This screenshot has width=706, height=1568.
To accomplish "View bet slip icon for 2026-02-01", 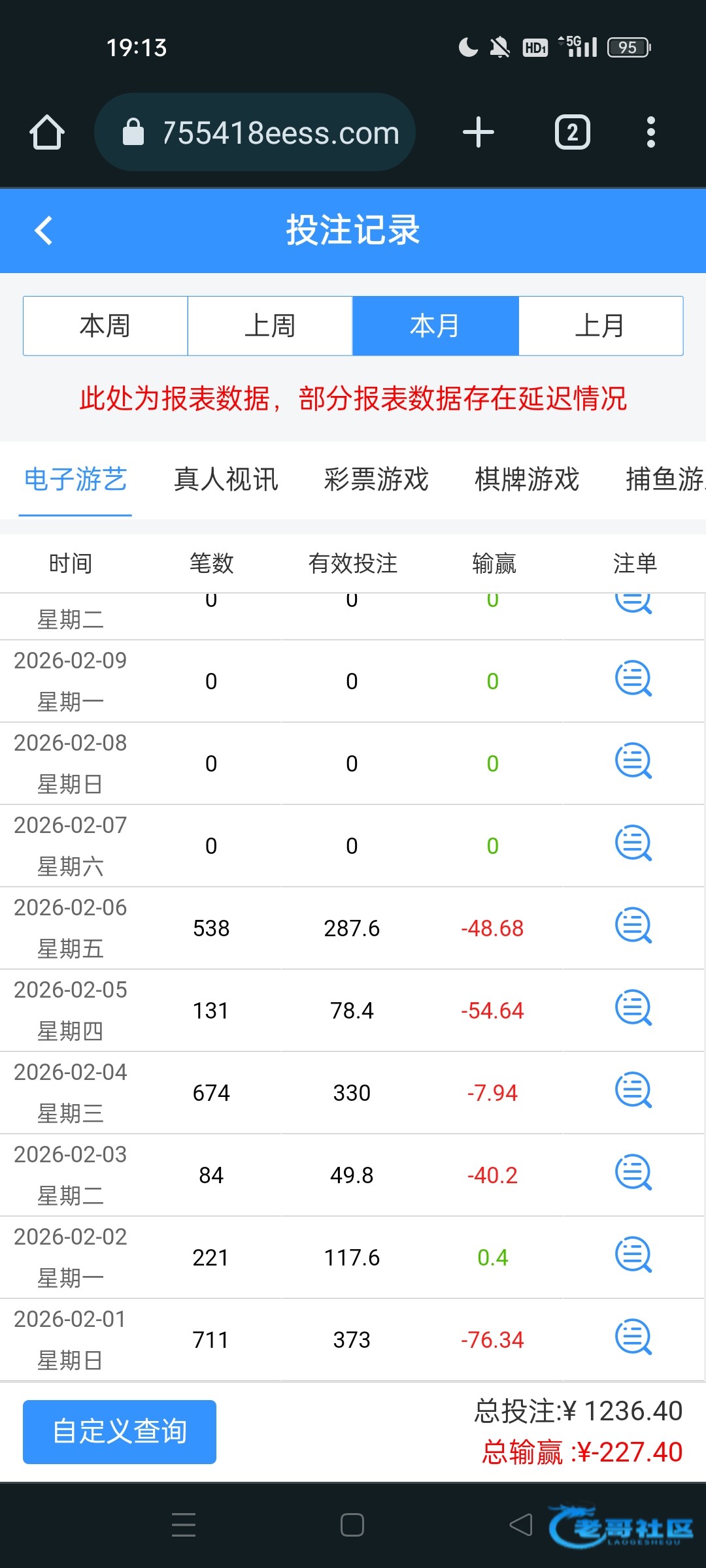I will (x=633, y=1338).
